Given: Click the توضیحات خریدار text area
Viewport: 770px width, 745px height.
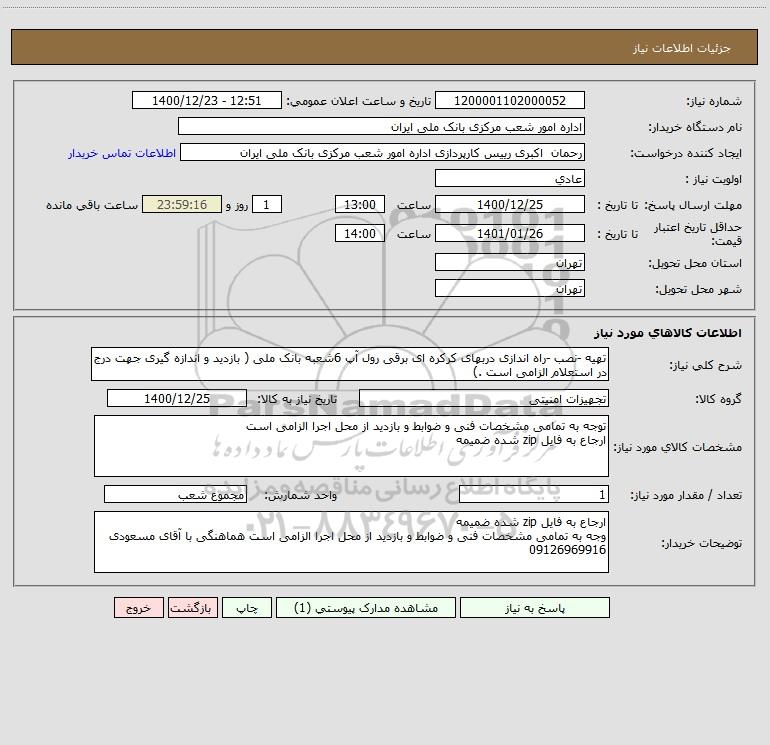Looking at the screenshot, I should point(351,542).
